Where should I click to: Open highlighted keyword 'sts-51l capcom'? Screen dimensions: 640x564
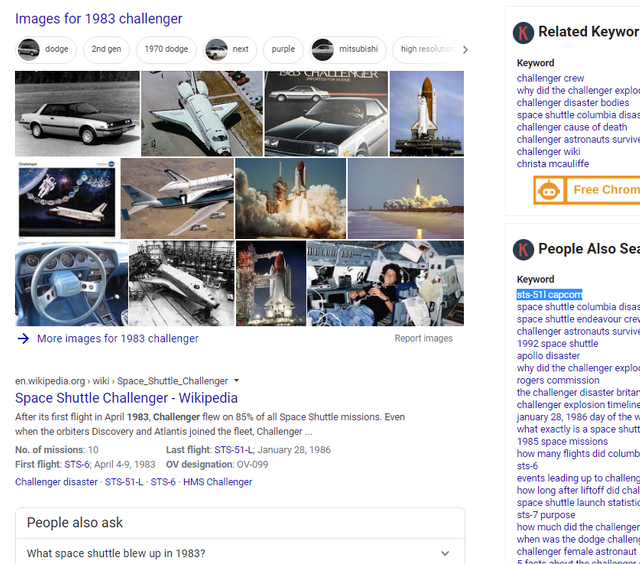click(x=549, y=295)
